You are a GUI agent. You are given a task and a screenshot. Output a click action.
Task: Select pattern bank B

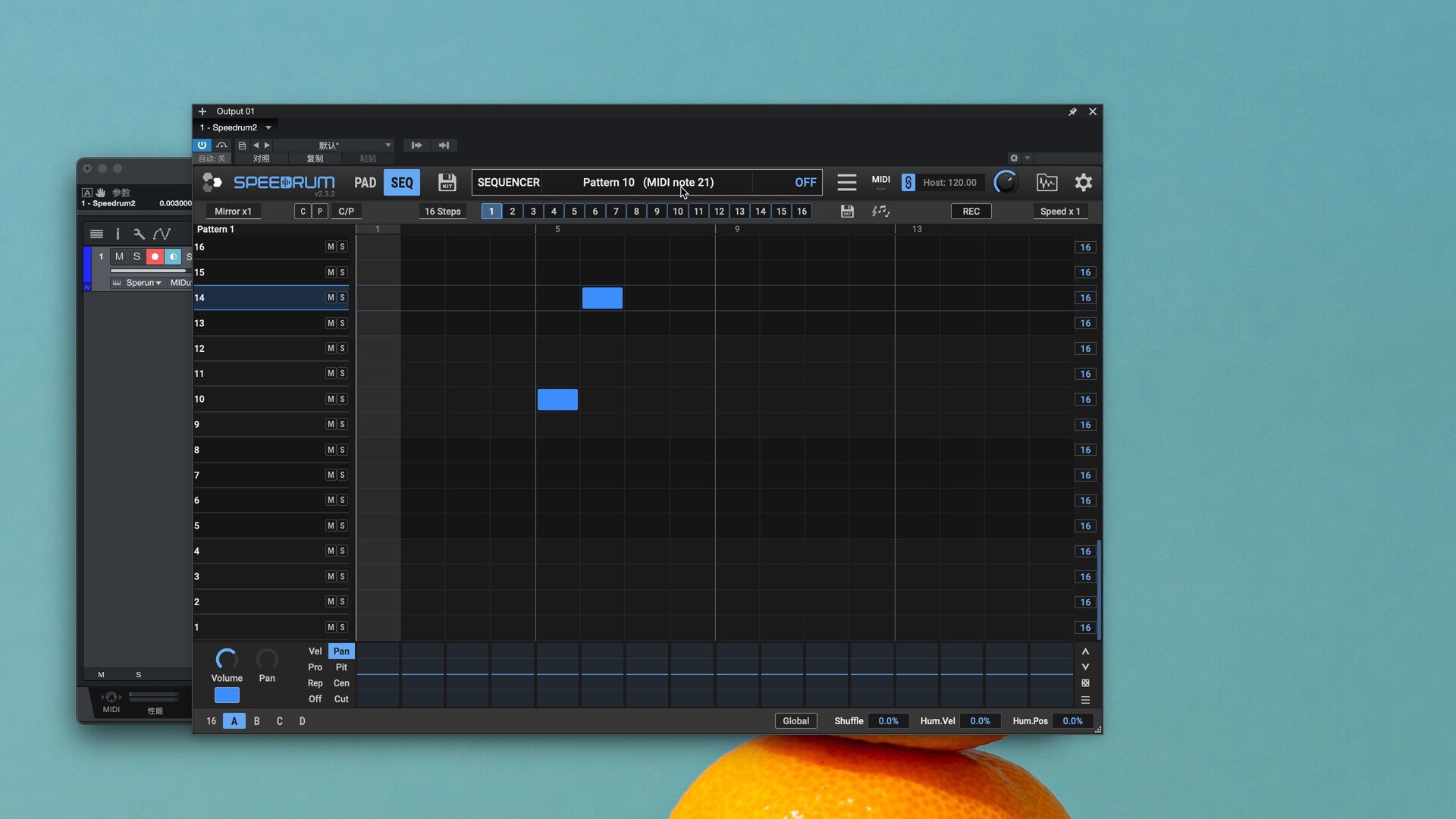coord(257,721)
